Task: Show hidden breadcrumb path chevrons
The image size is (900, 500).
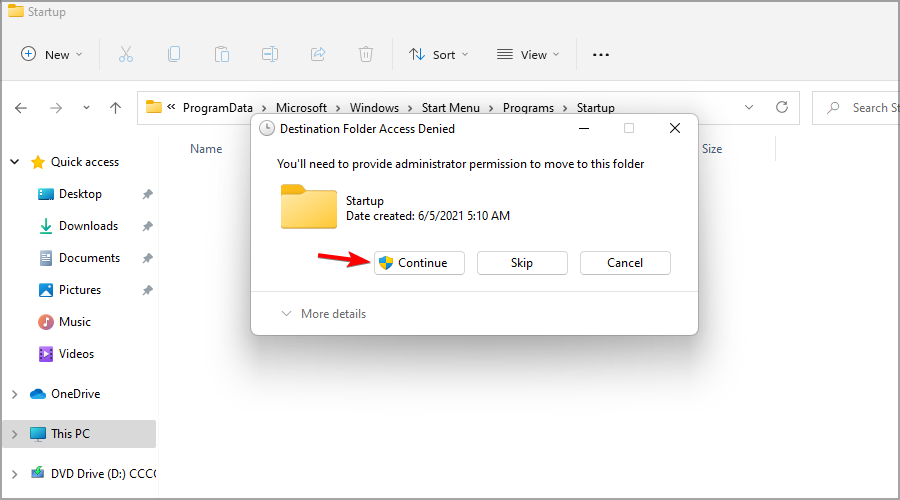Action: 171,107
